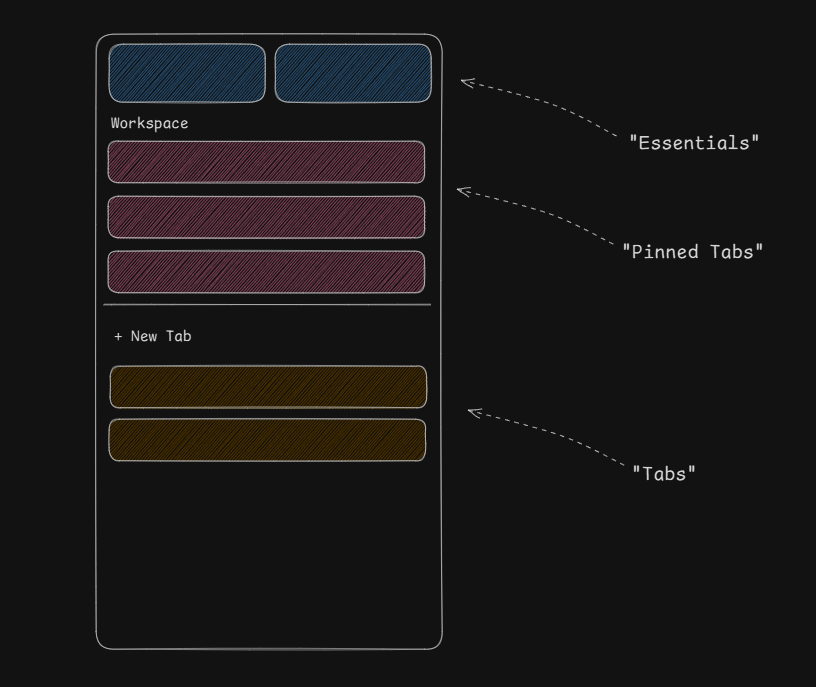
Task: Click the horizontal divider above New Tab
Action: coord(267,305)
